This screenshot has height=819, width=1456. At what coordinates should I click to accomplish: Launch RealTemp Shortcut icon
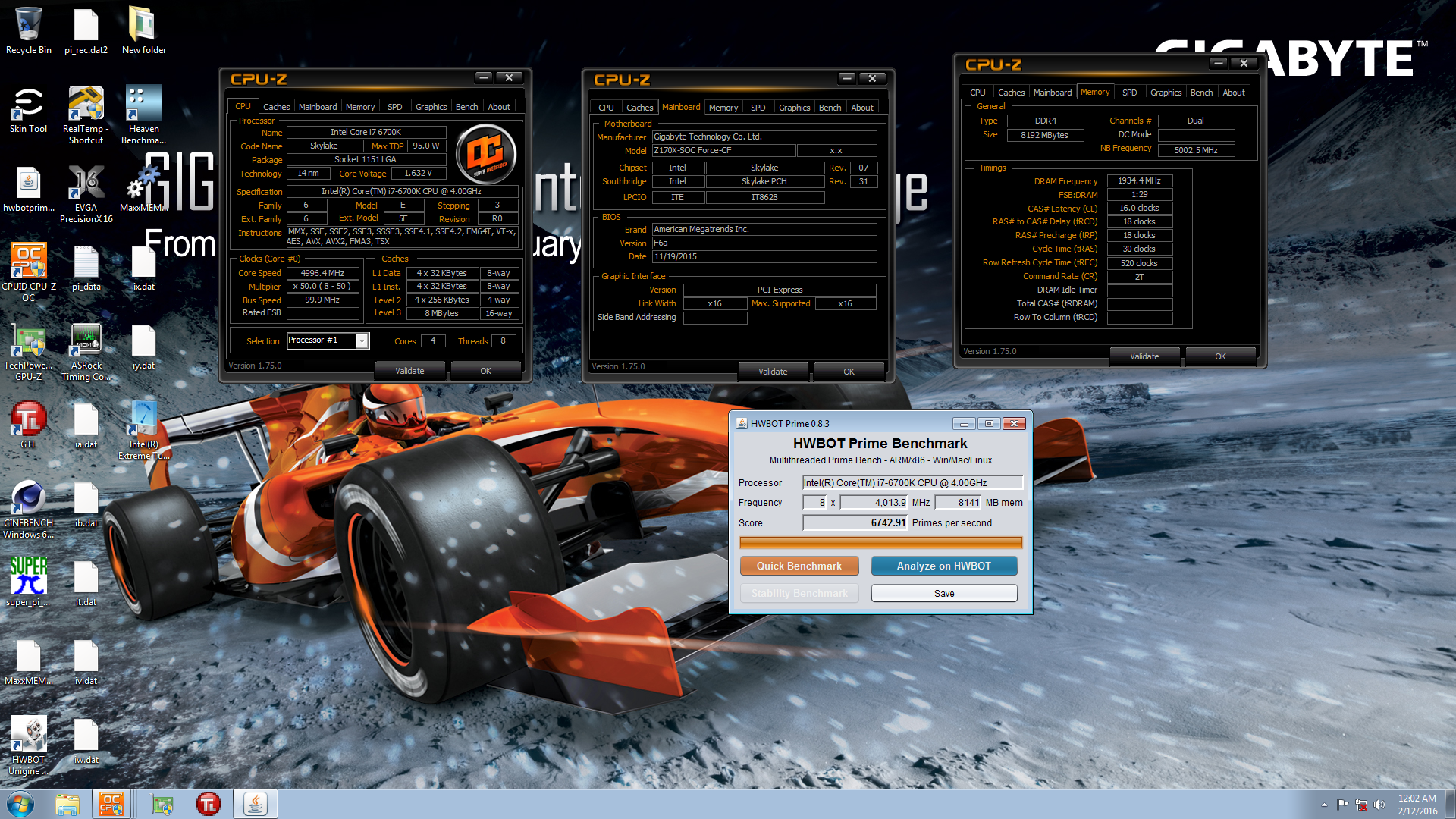pos(86,114)
